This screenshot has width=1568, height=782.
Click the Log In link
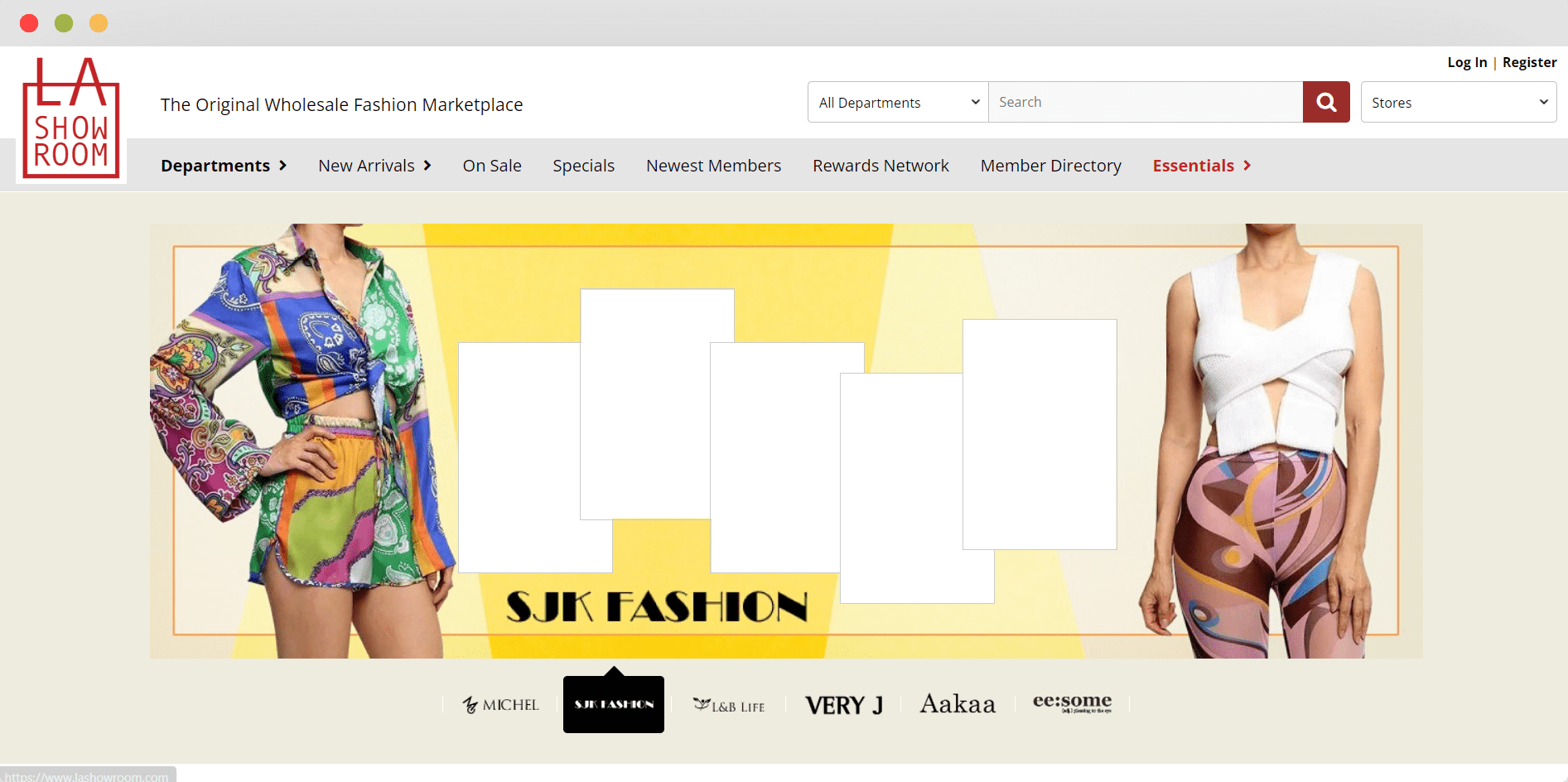click(1467, 62)
